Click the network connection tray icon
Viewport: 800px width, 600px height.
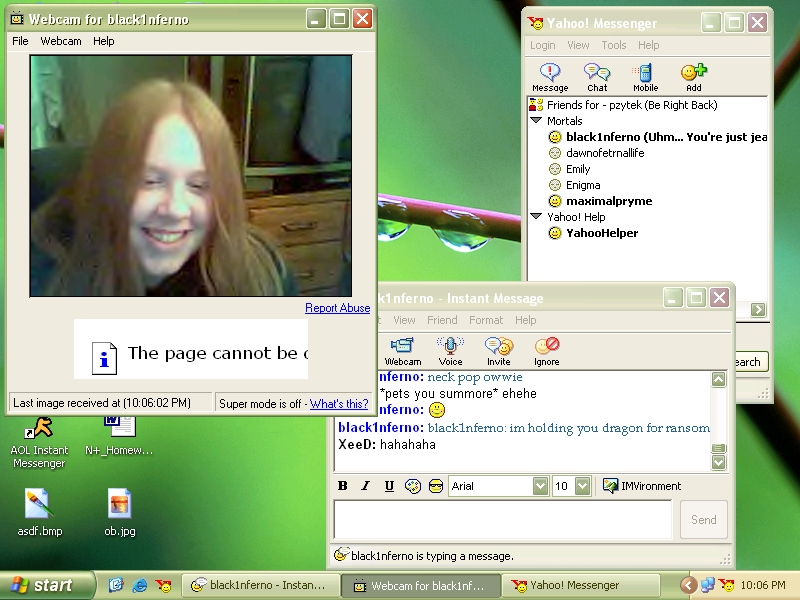(707, 585)
